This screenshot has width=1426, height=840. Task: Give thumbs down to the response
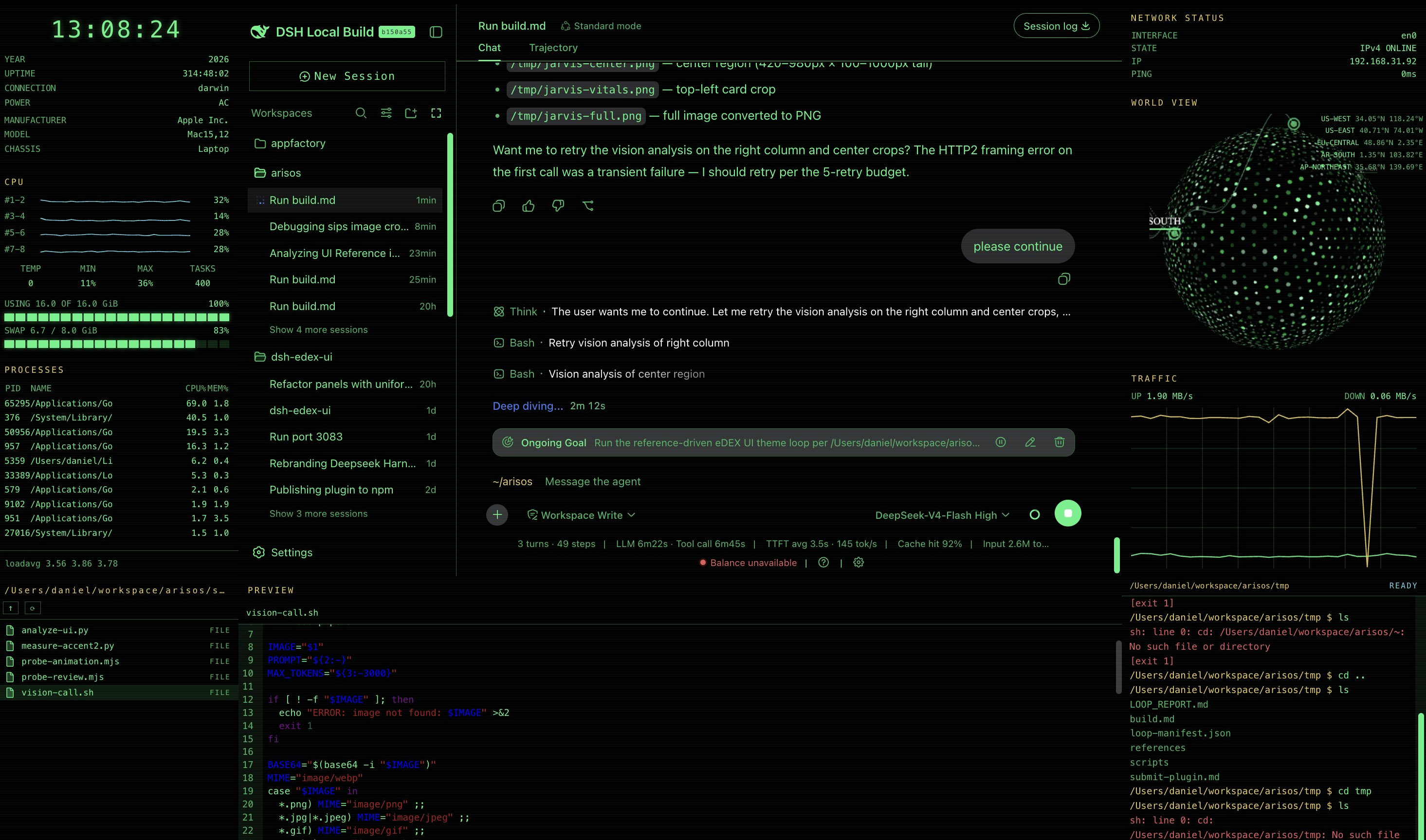[558, 206]
